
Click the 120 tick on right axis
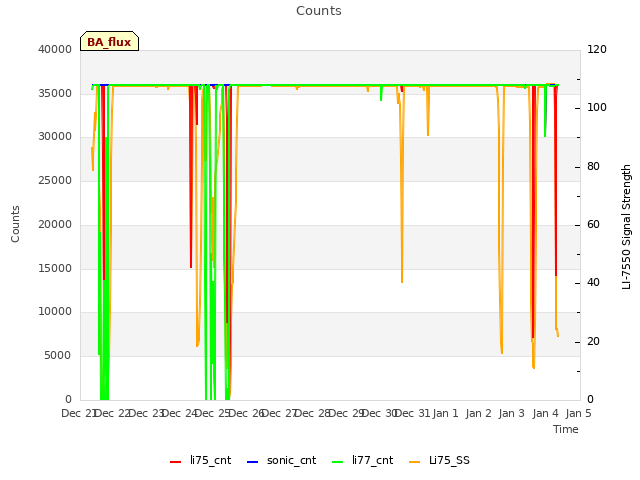(597, 49)
